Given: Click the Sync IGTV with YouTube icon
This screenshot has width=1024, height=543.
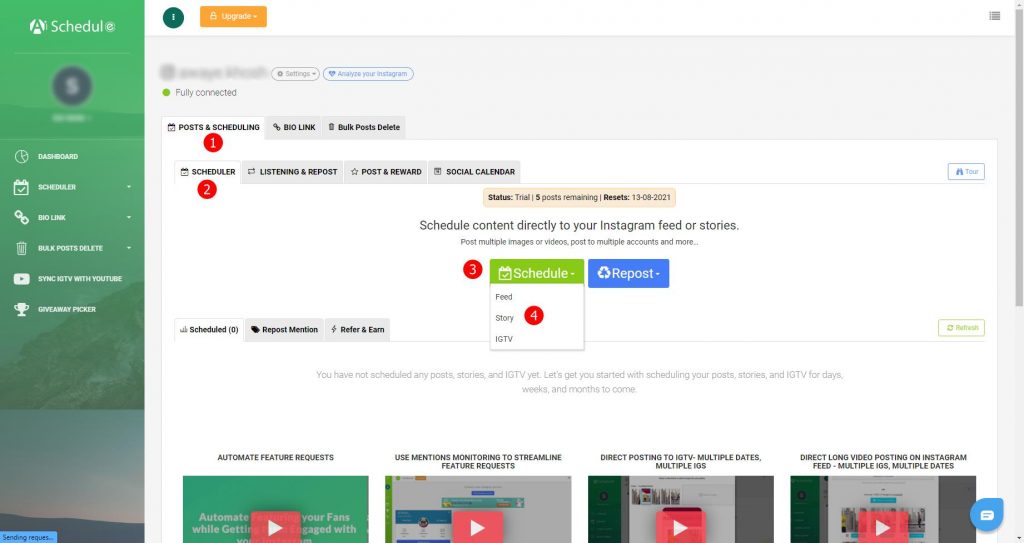Looking at the screenshot, I should pyautogui.click(x=21, y=279).
